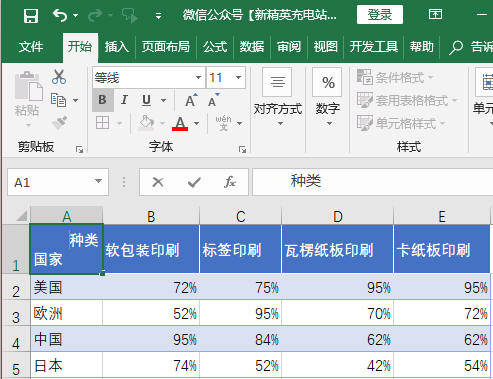Toggle Italic formatting
Screen dimensions: 493x379
pos(124,100)
